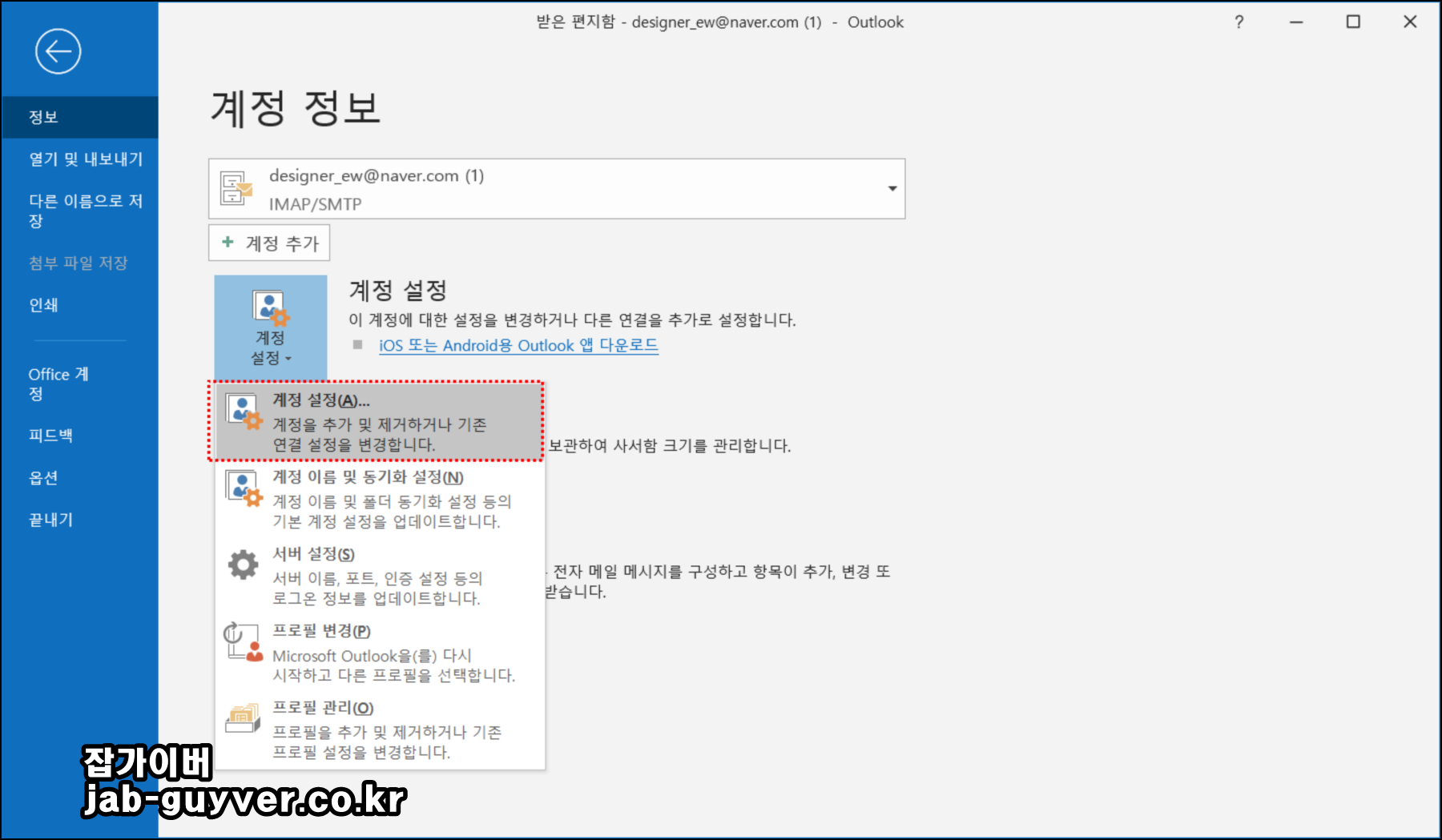Click the help question mark icon
The width and height of the screenshot is (1442, 840).
1239,22
